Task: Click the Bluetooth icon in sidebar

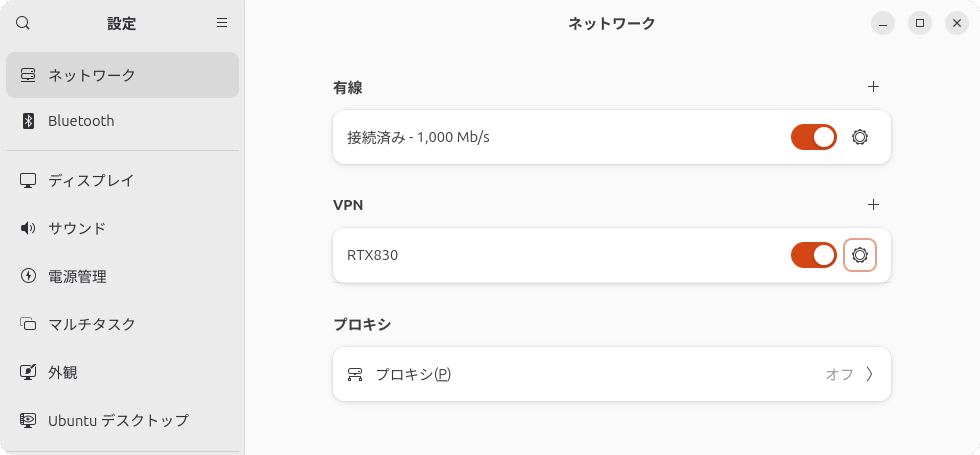Action: coord(28,121)
